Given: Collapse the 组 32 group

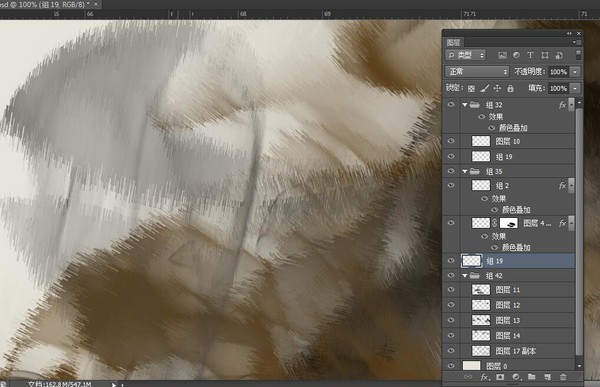Looking at the screenshot, I should point(465,105).
